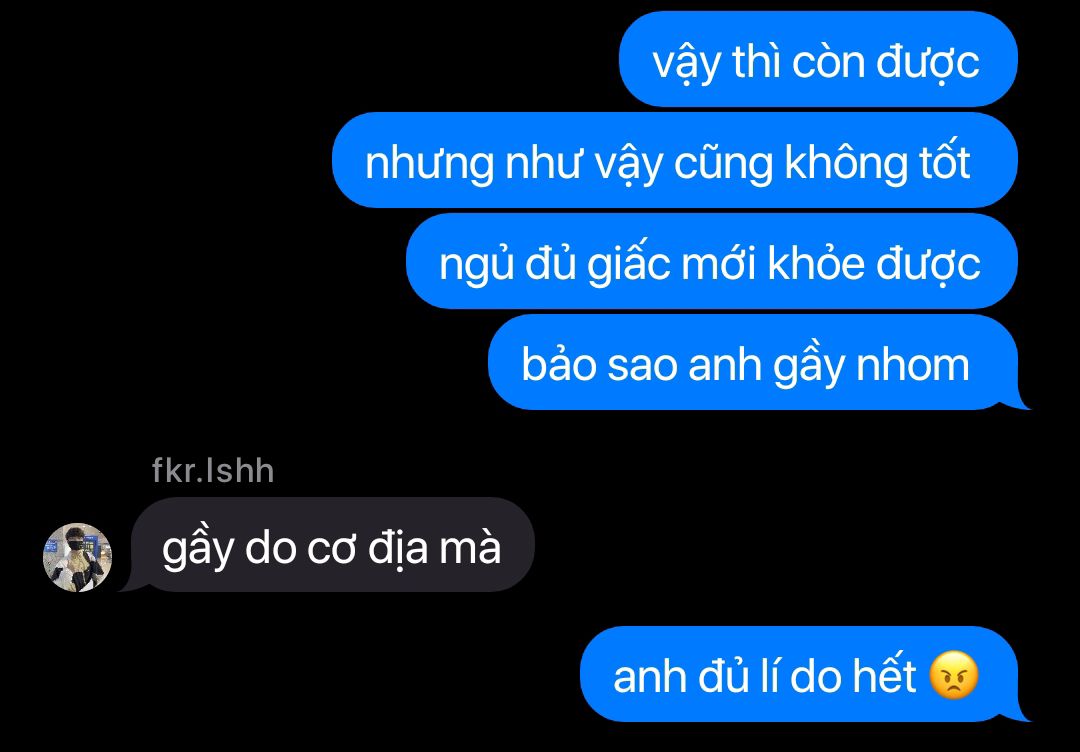The height and width of the screenshot is (752, 1080).
Task: Select the 'nhưng như vậy cũng không tốt' bubble
Action: coord(675,160)
